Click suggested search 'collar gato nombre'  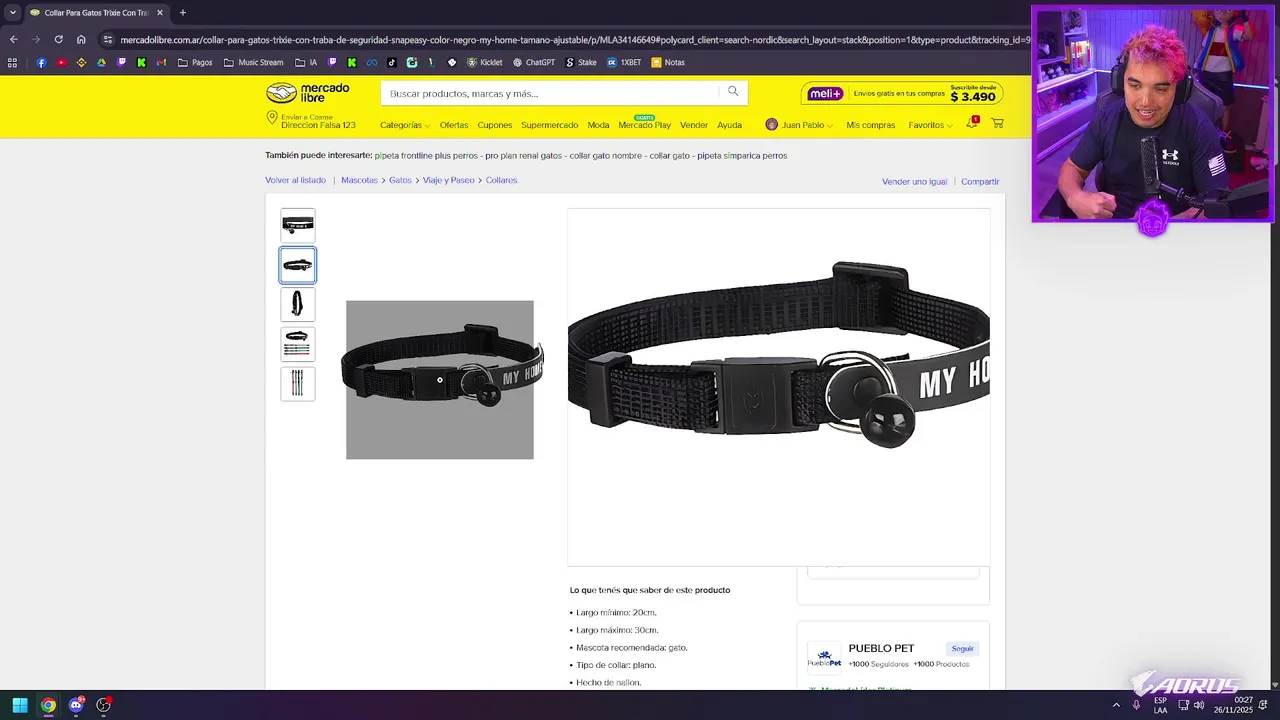coord(606,155)
